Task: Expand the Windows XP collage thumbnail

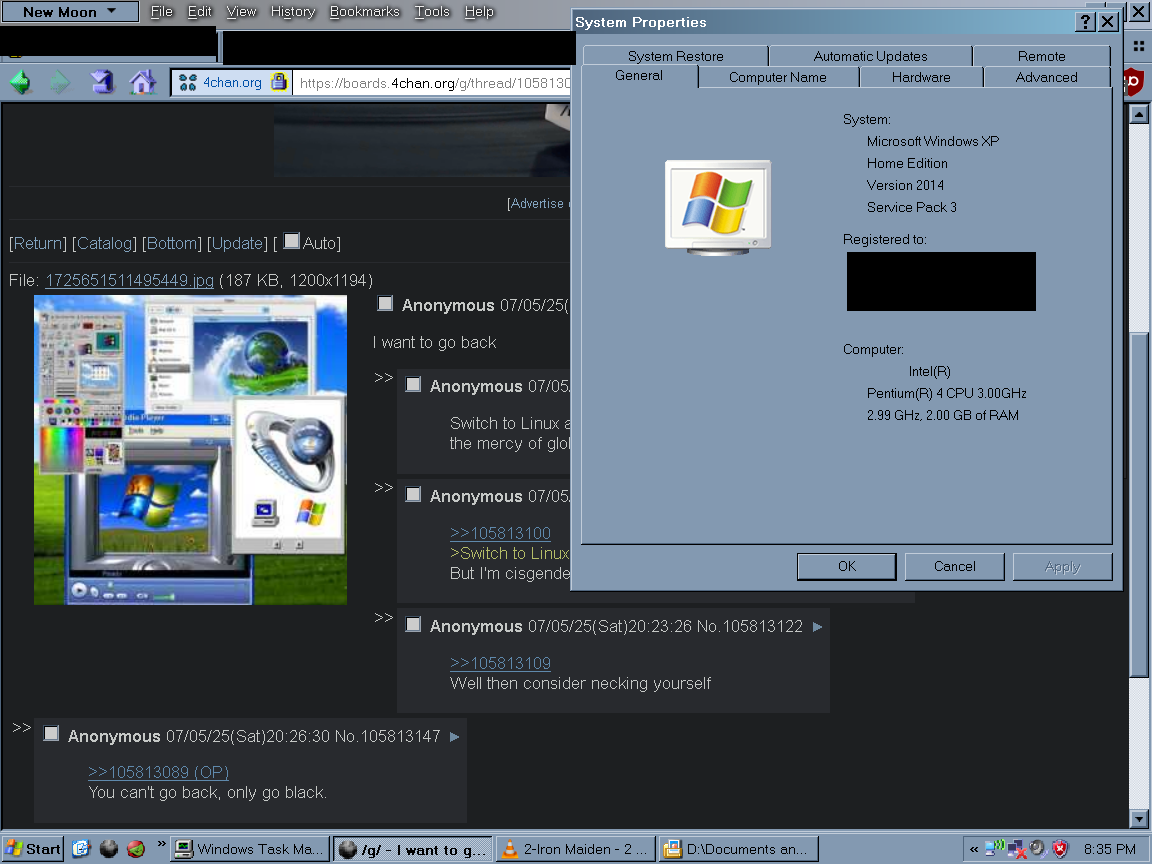Action: click(190, 450)
